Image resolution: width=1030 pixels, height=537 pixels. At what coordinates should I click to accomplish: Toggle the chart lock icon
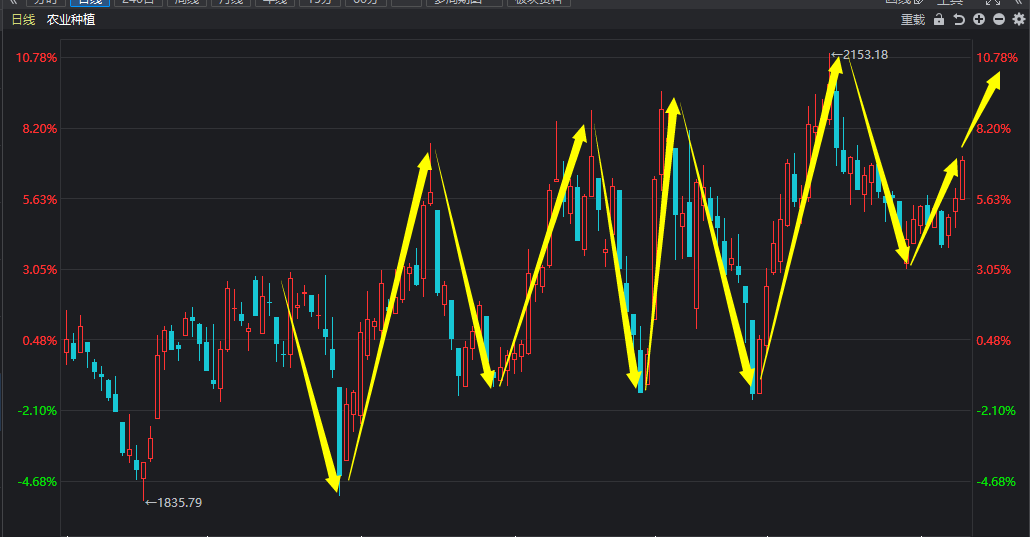pos(939,20)
